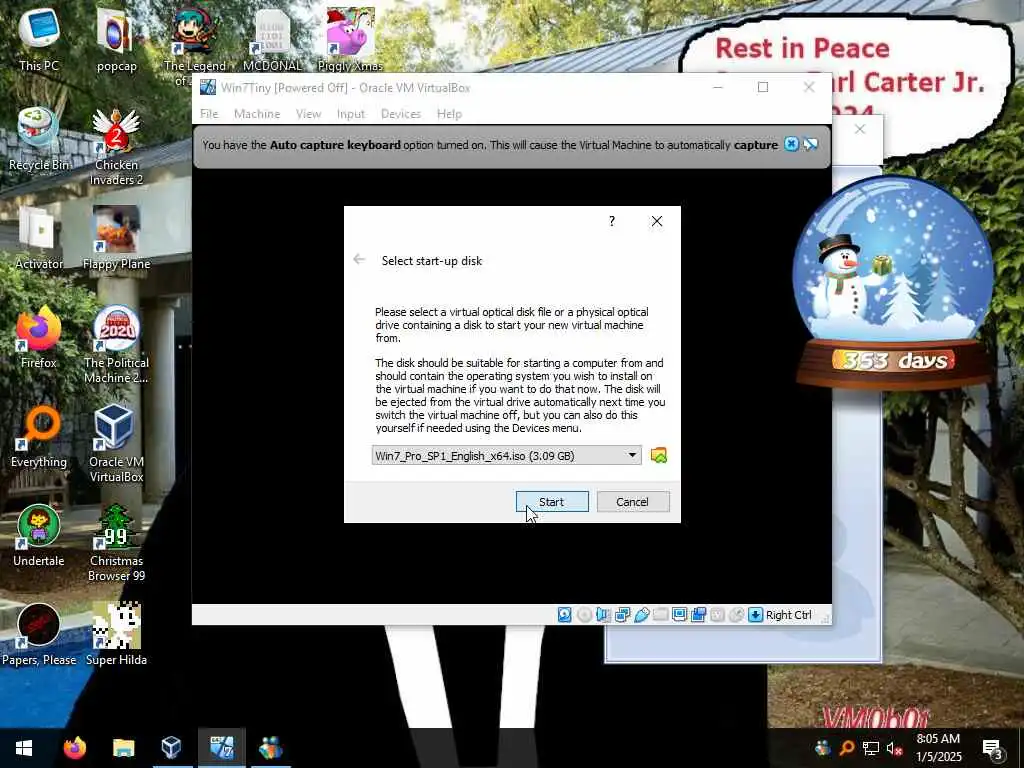Screen dimensions: 1024x768
Task: Dismiss the Auto capture keyboard notification
Action: tap(791, 144)
